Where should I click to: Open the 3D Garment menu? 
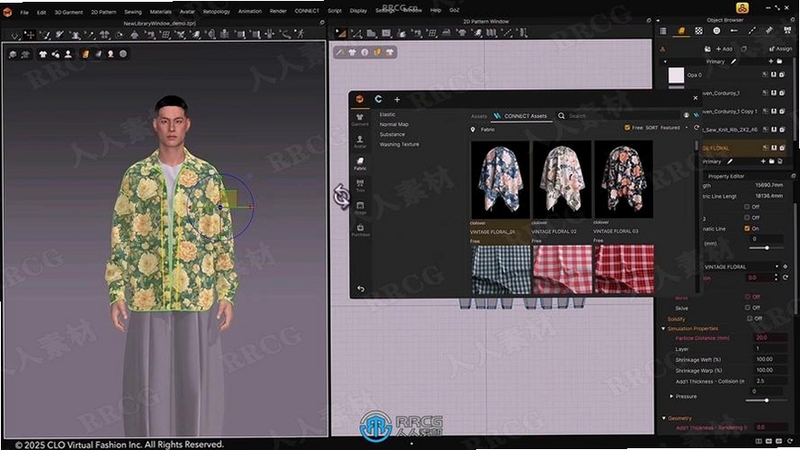[x=68, y=12]
